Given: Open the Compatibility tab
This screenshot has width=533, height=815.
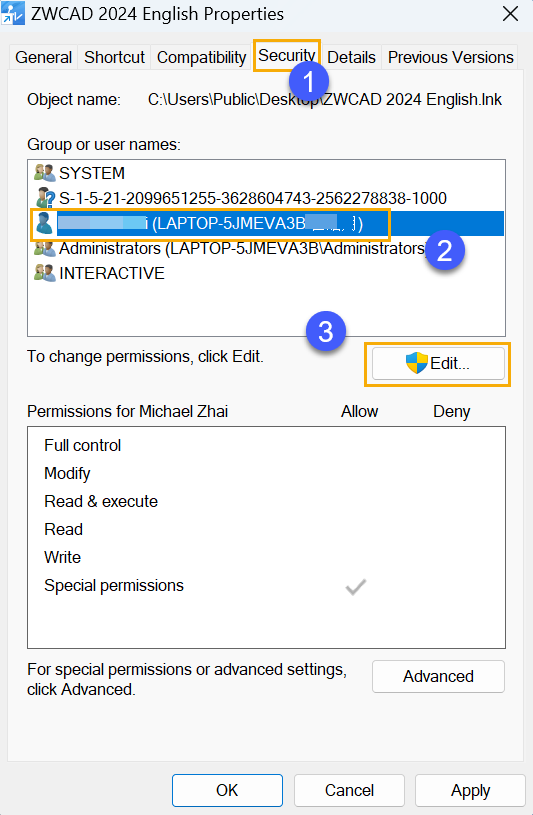Looking at the screenshot, I should (x=201, y=57).
